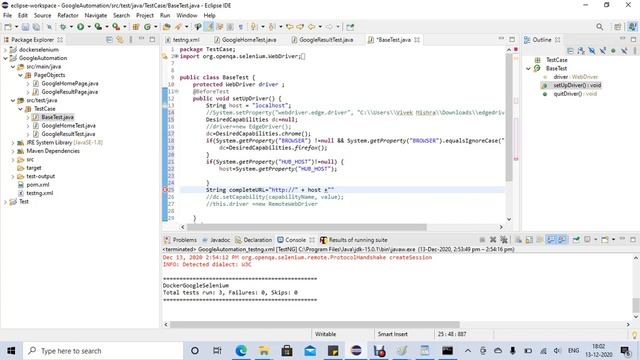Image resolution: width=640 pixels, height=360 pixels.
Task: Toggle Show Console on standard error change
Action: pos(562,240)
